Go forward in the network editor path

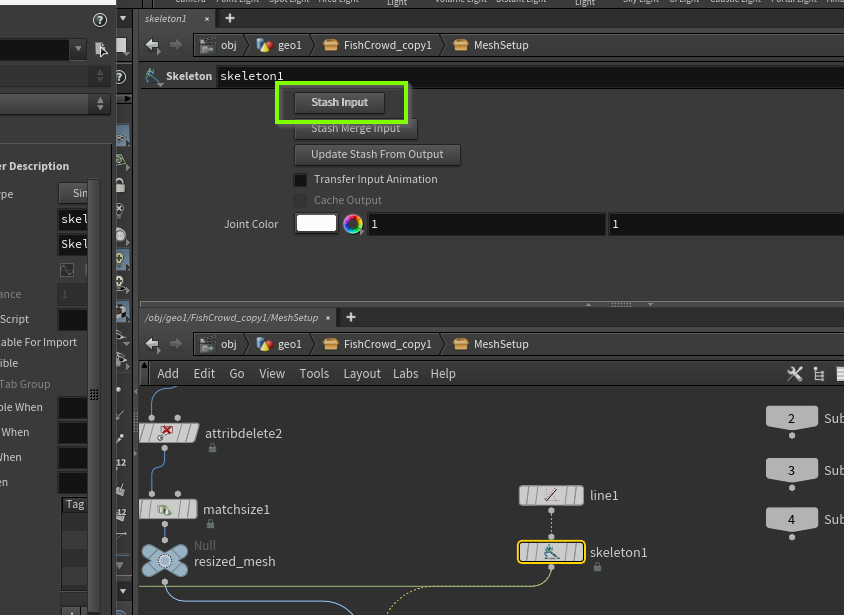coord(176,344)
